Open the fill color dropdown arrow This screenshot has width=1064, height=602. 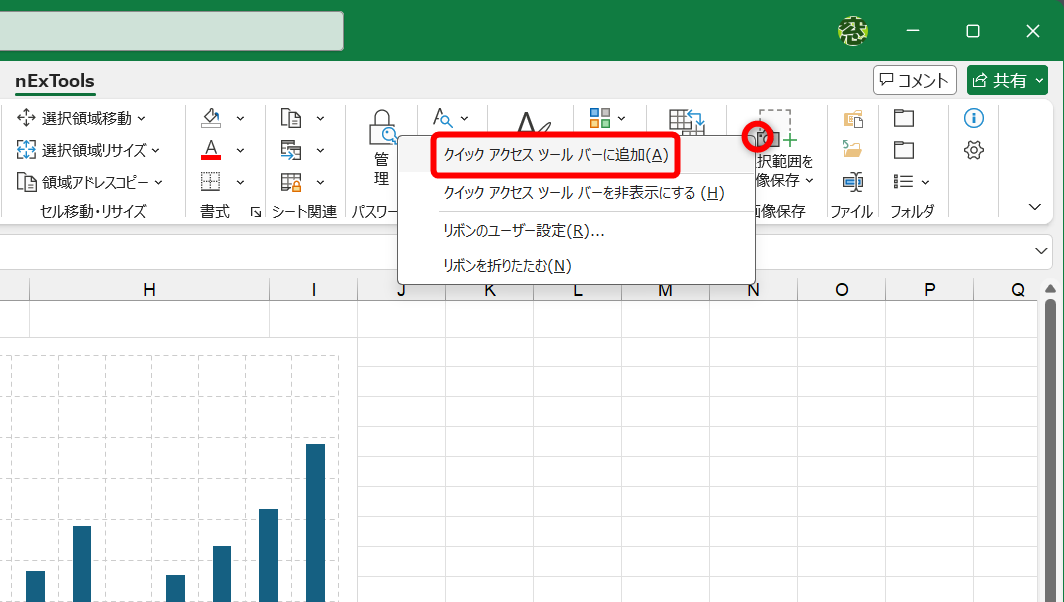pyautogui.click(x=240, y=119)
